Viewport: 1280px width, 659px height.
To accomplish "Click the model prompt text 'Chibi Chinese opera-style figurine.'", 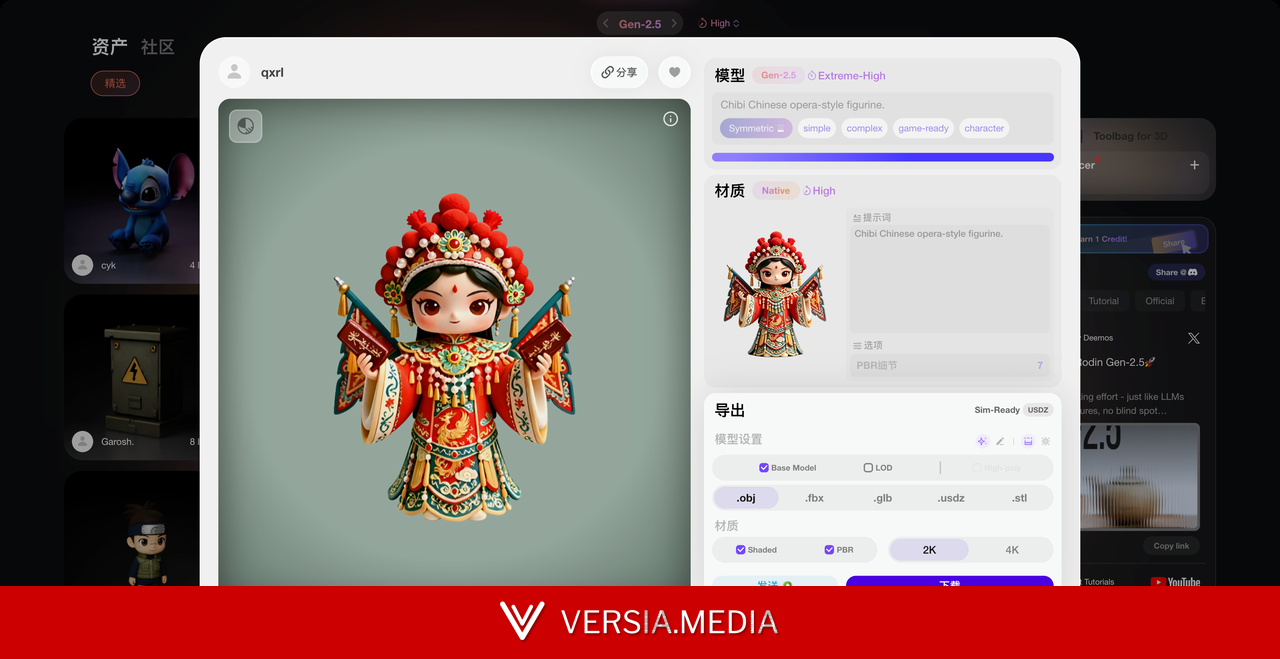I will [802, 104].
